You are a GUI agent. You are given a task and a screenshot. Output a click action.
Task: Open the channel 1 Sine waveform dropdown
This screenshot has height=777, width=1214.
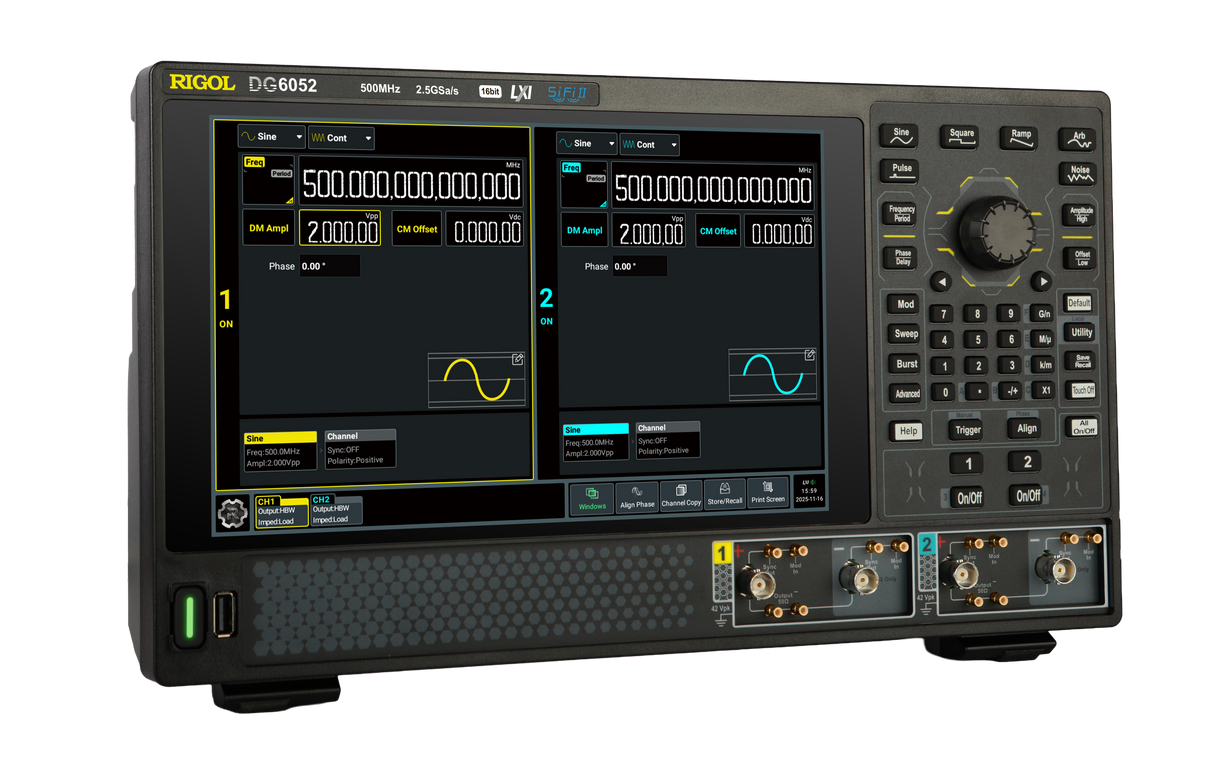(x=271, y=137)
